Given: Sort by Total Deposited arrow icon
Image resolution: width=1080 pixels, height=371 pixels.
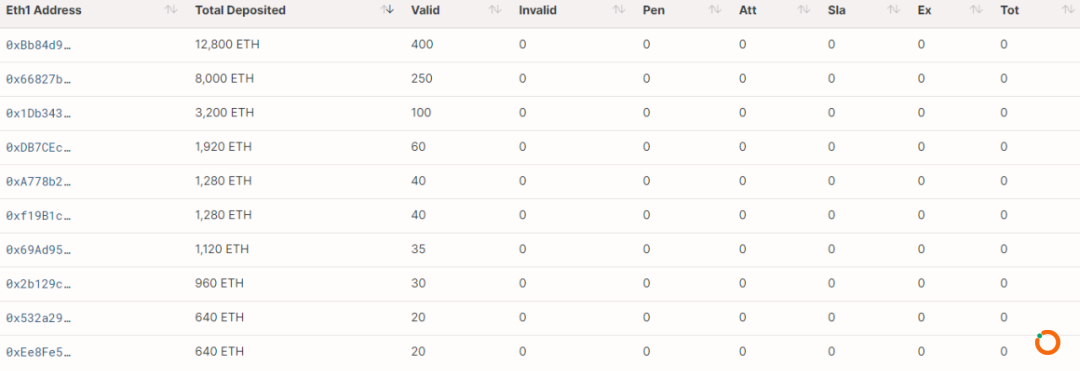Looking at the screenshot, I should coord(388,10).
